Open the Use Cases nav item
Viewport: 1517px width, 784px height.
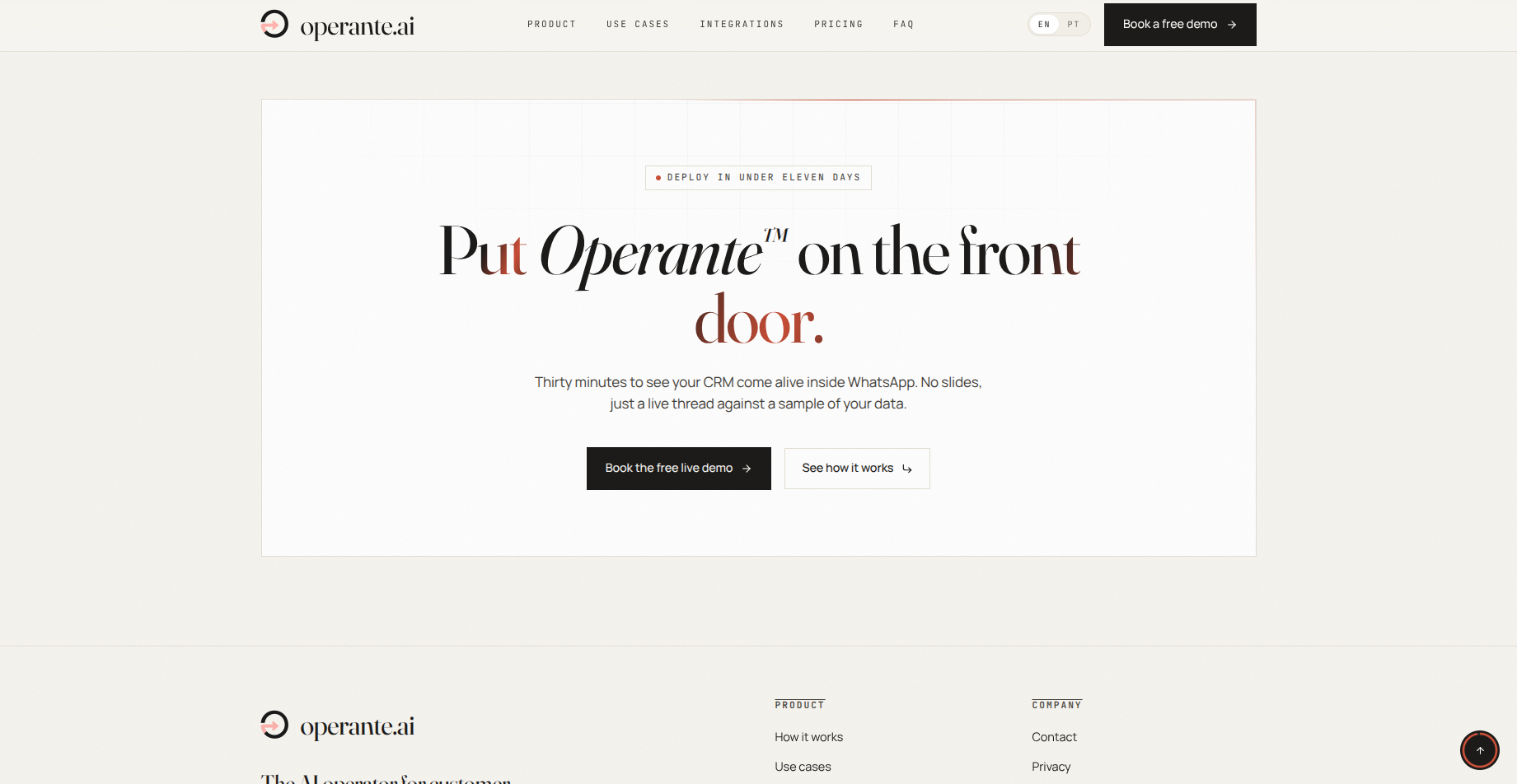638,25
